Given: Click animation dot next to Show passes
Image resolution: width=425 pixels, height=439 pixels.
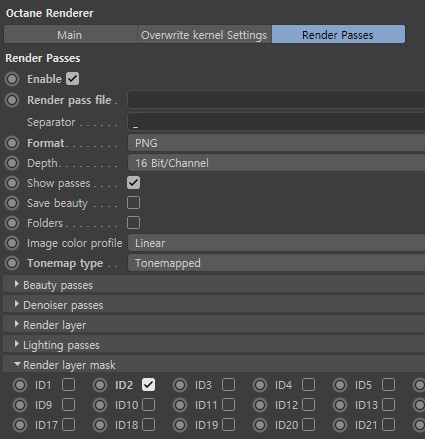Looking at the screenshot, I should 12,183.
